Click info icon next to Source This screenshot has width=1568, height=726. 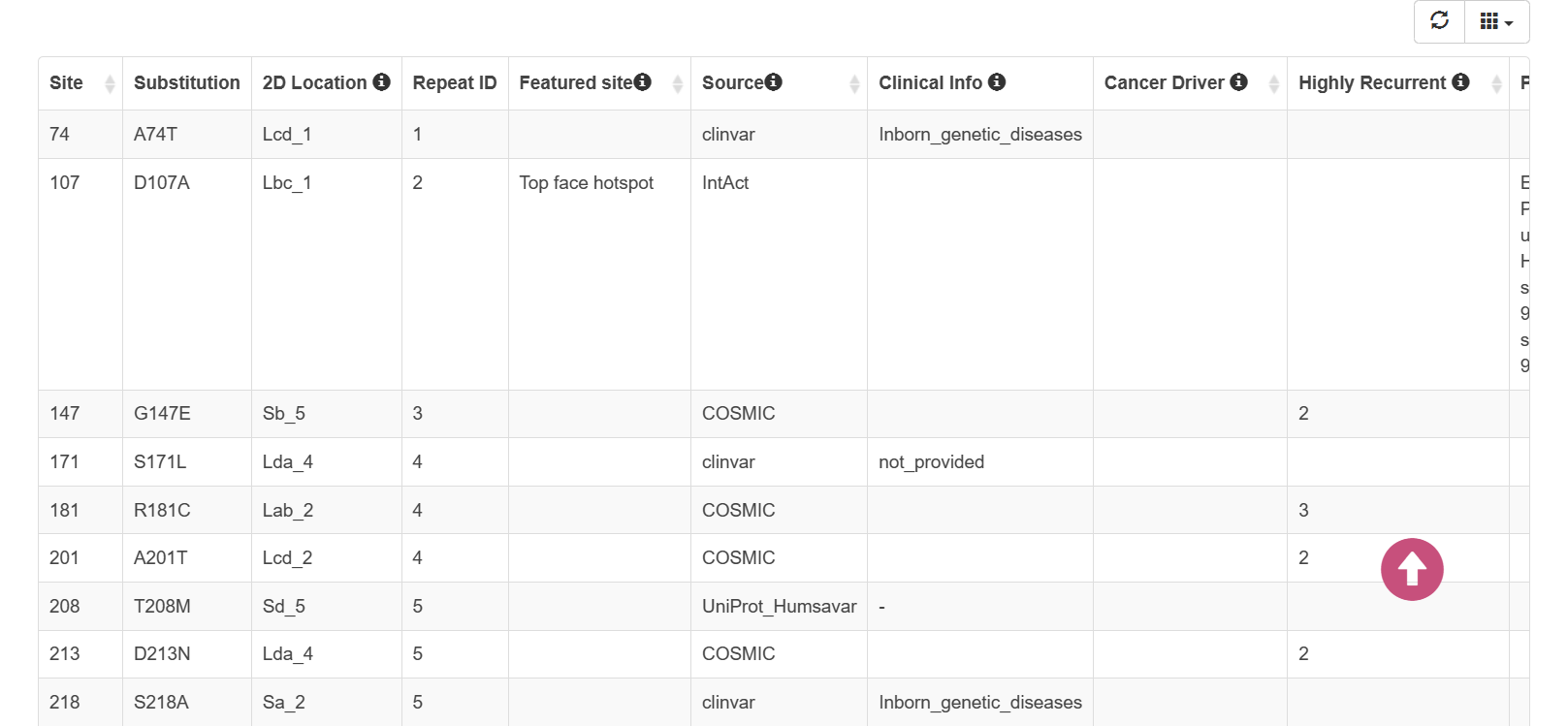773,81
